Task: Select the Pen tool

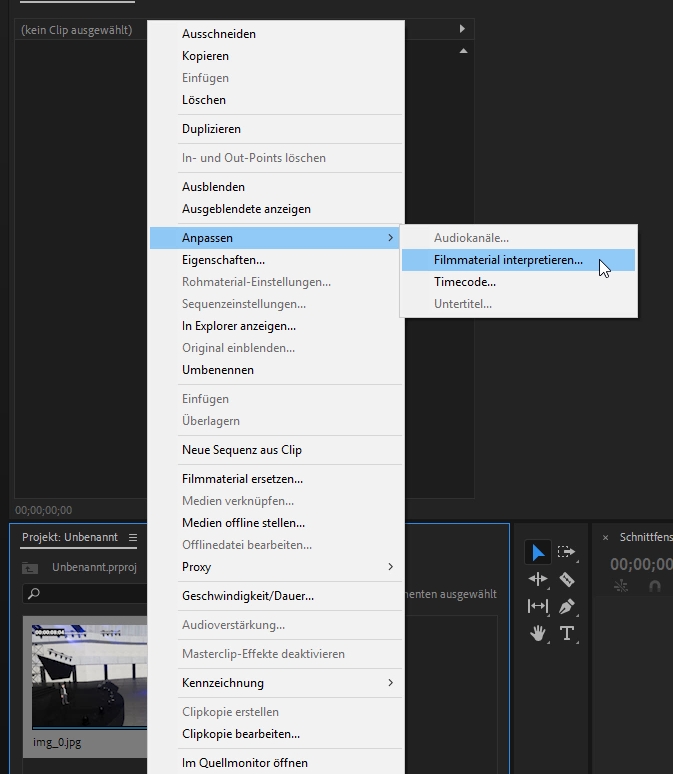Action: pos(567,606)
